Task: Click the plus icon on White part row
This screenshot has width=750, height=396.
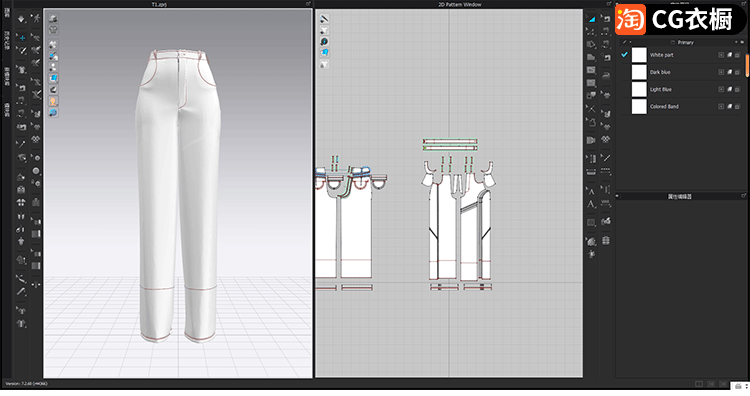Action: pos(721,55)
